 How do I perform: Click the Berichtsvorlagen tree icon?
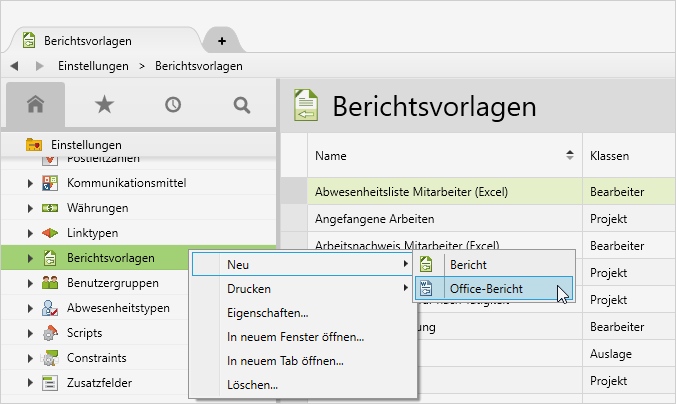pyautogui.click(x=50, y=258)
